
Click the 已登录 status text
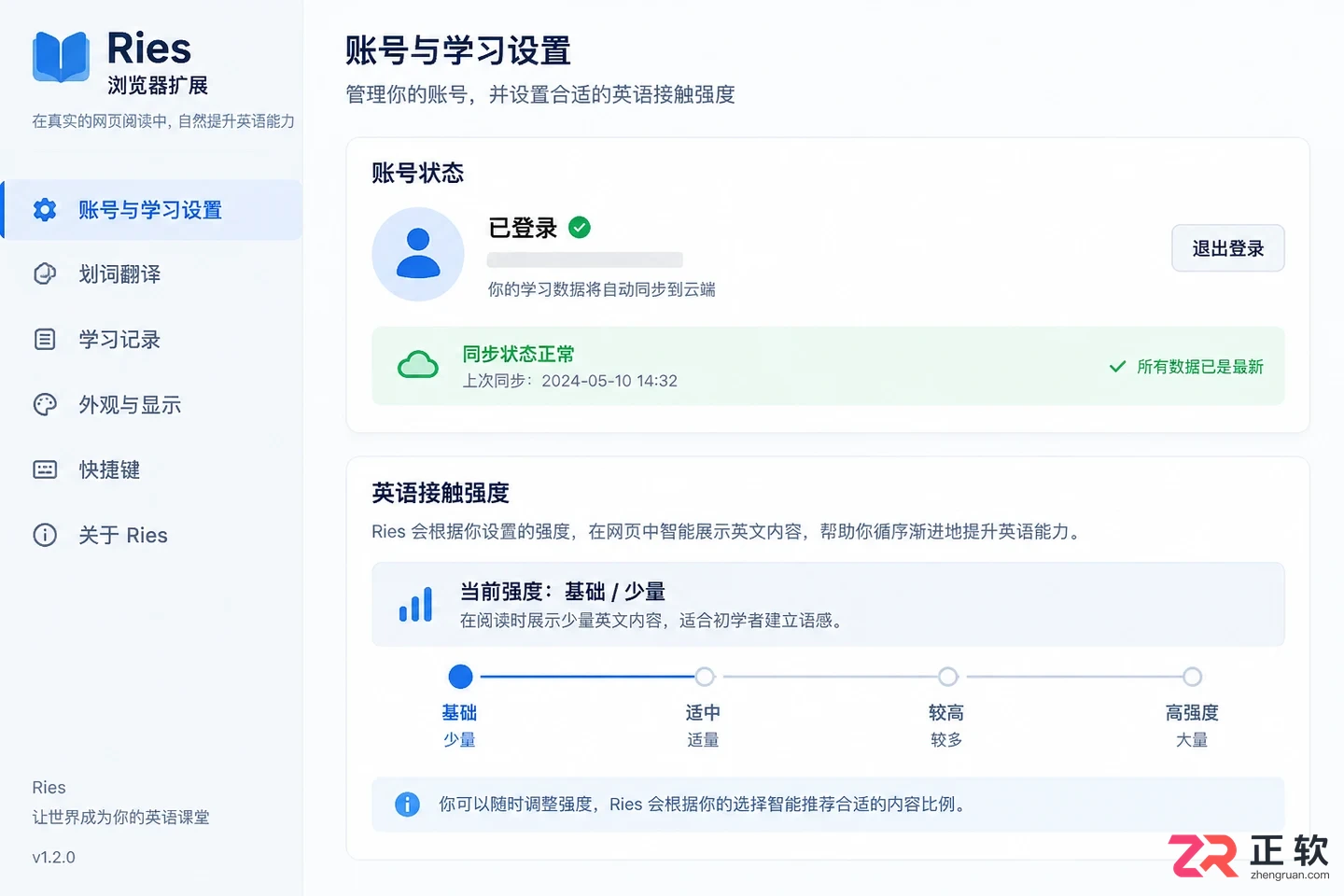coord(523,228)
